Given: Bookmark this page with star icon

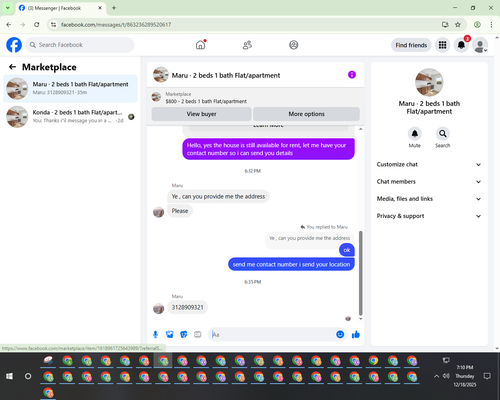Looking at the screenshot, I should tap(458, 25).
